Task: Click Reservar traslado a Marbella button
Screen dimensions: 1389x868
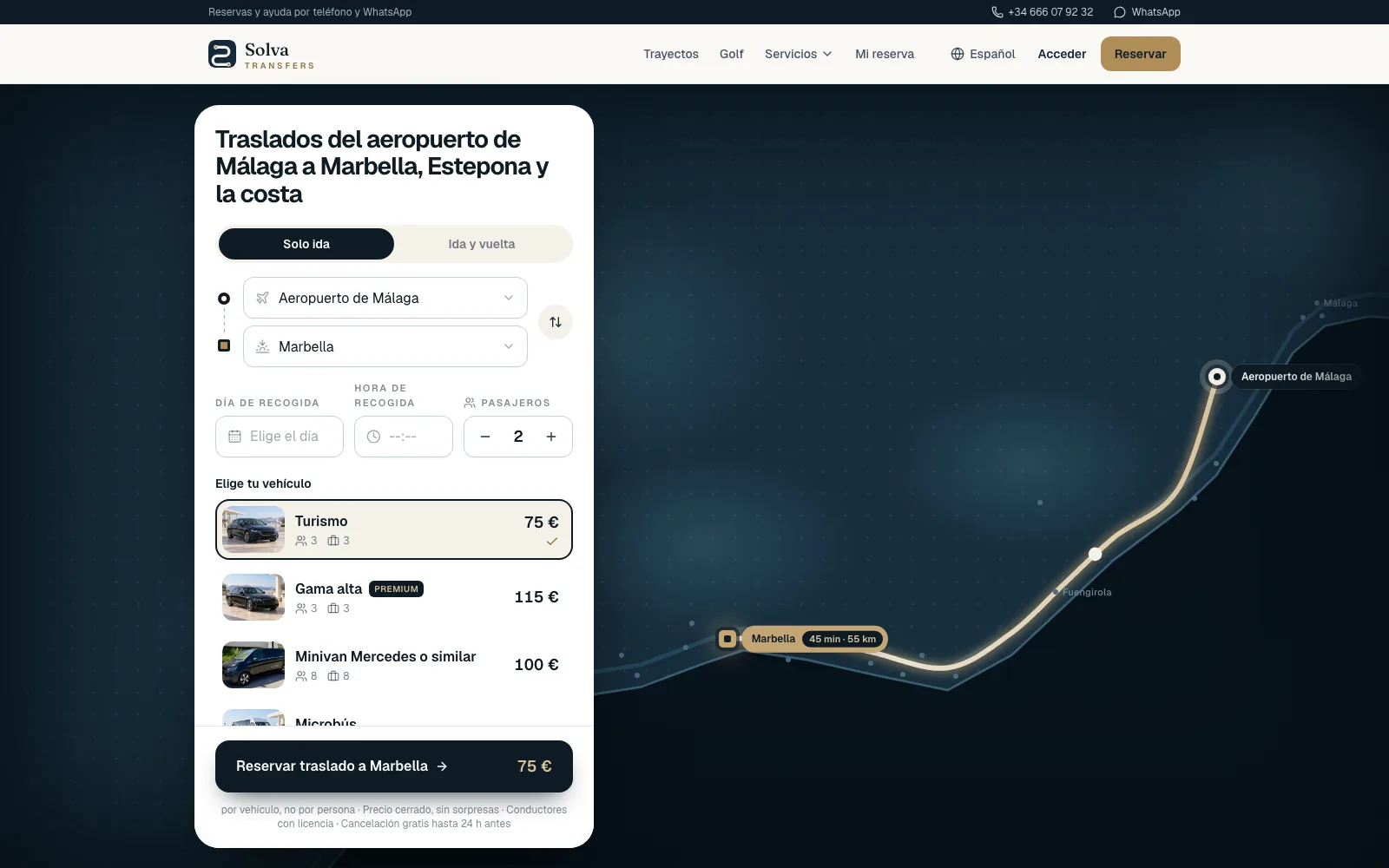Action: click(394, 766)
